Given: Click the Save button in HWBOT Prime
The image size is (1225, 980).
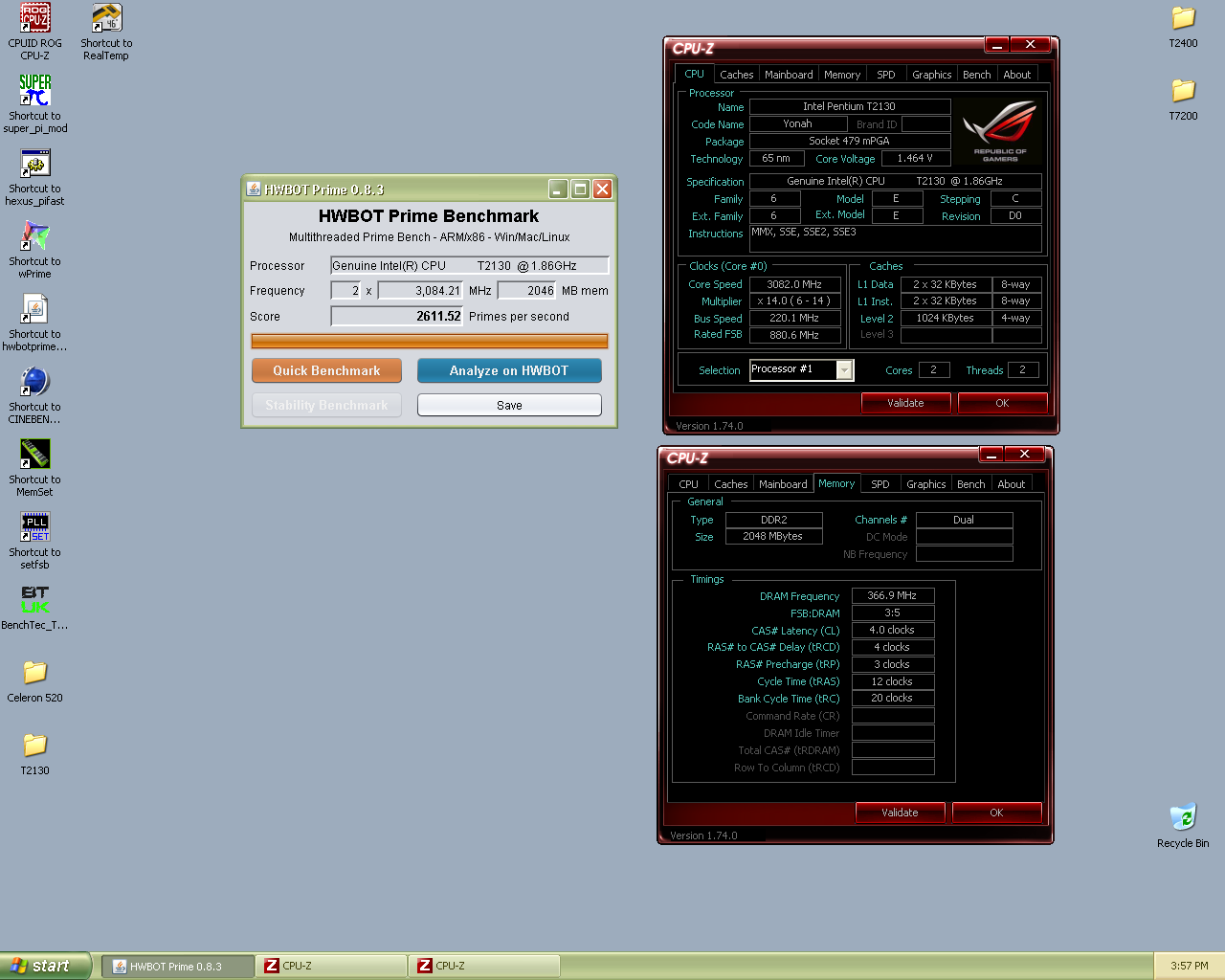Looking at the screenshot, I should click(x=509, y=405).
